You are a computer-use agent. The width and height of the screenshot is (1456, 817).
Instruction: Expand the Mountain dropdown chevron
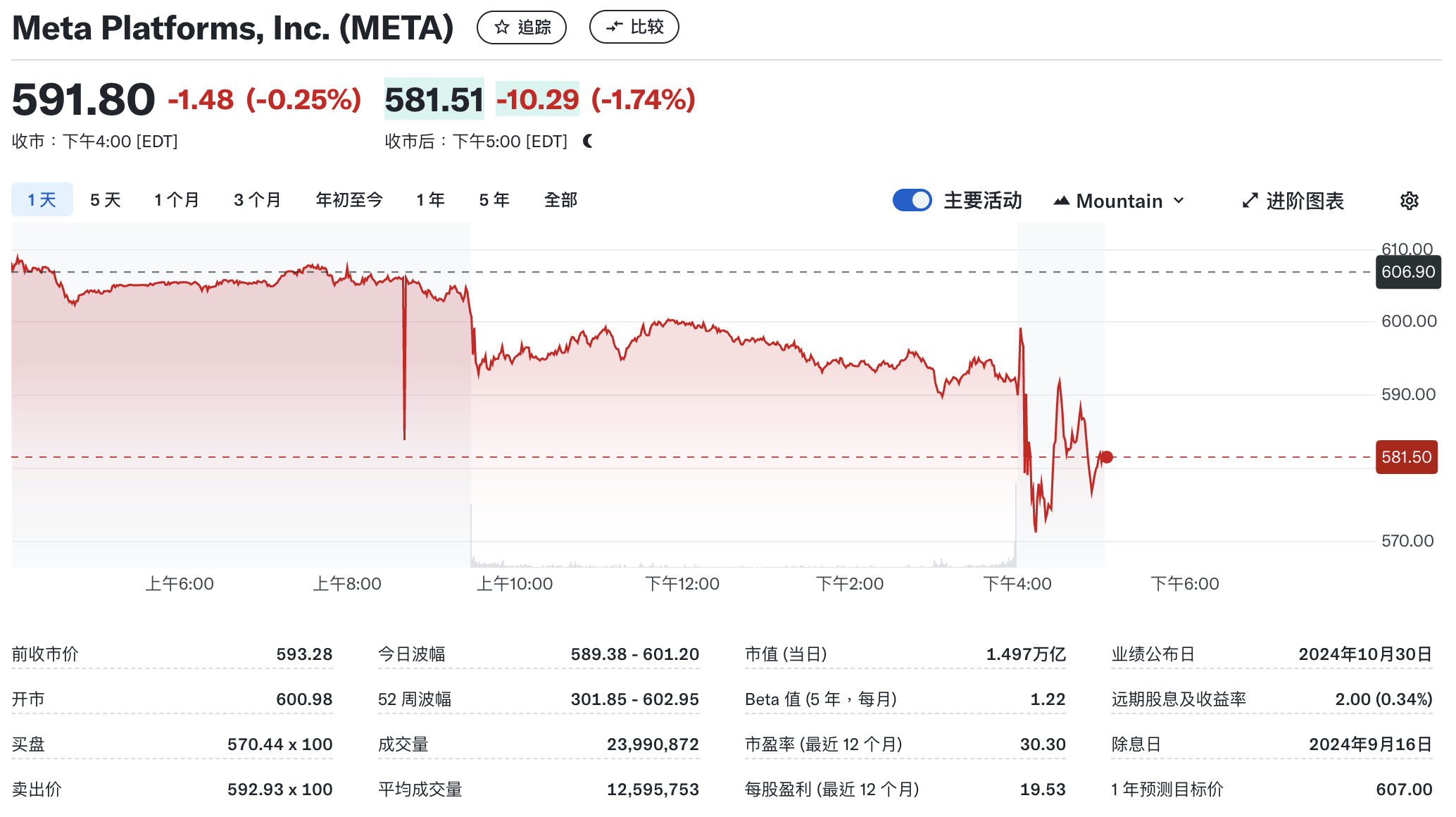coord(1179,201)
